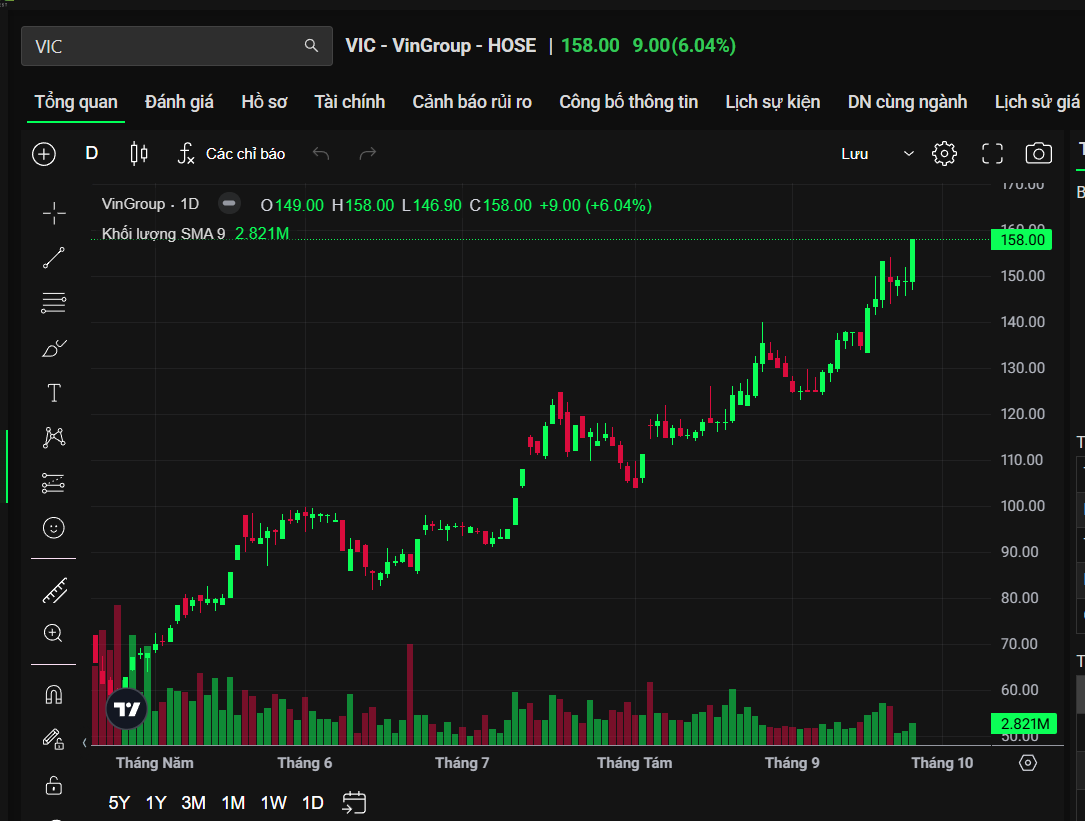Toggle lock all drawings padlock

point(54,786)
